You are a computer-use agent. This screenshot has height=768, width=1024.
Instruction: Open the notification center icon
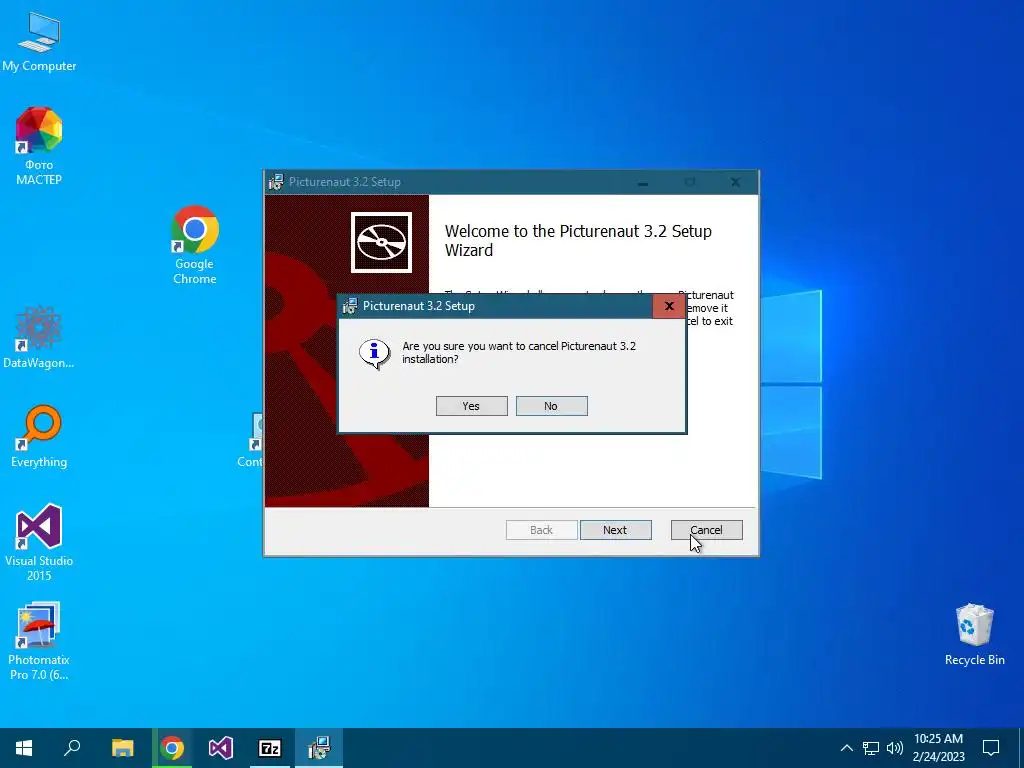point(991,748)
